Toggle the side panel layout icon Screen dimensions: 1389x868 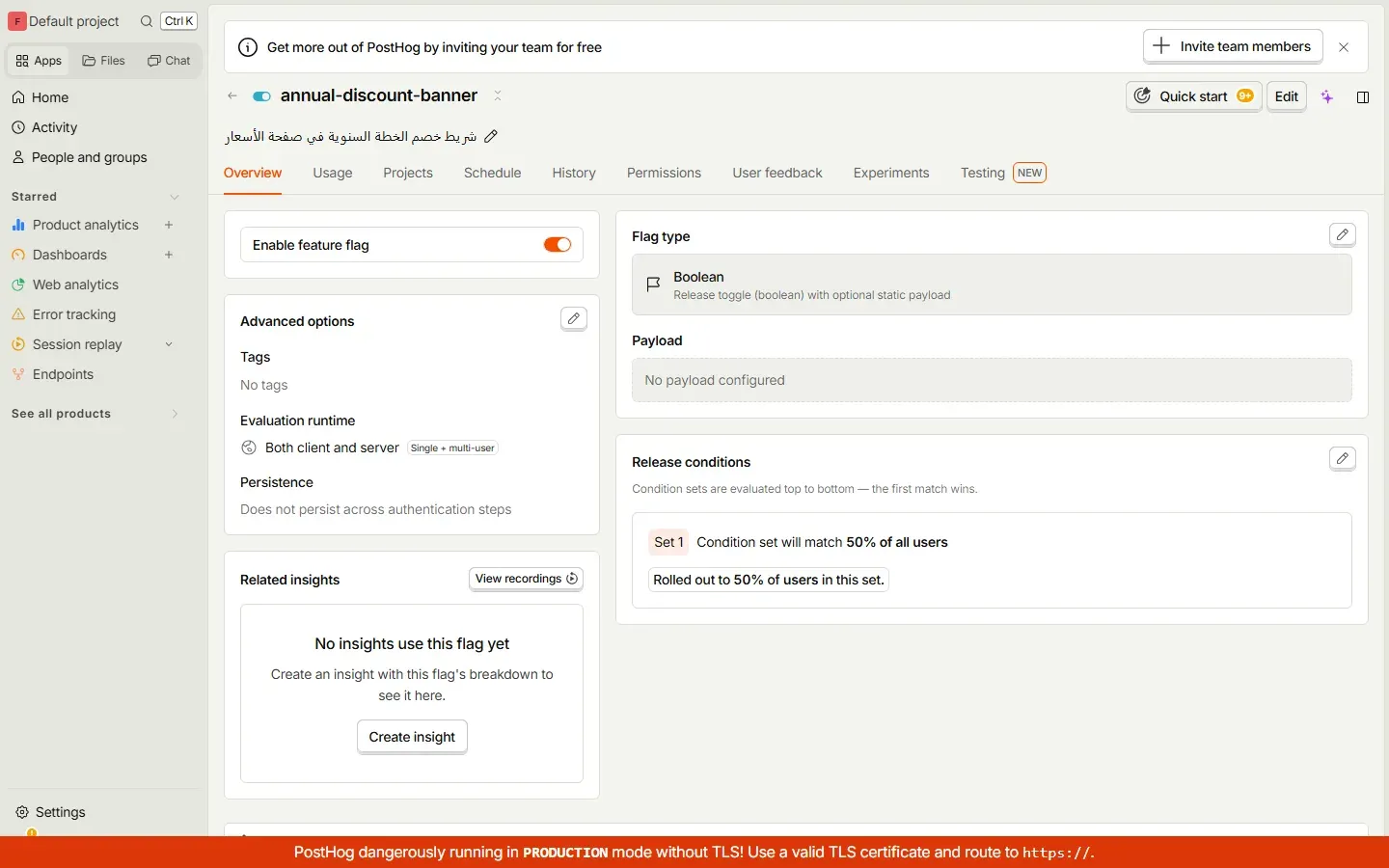1363,96
